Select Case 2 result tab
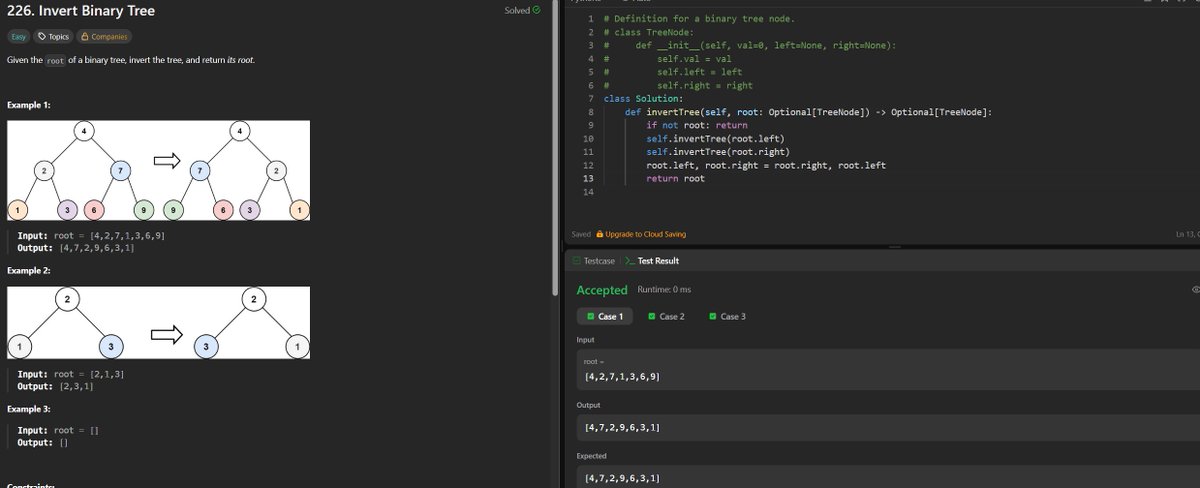The width and height of the screenshot is (1200, 488). pyautogui.click(x=666, y=316)
